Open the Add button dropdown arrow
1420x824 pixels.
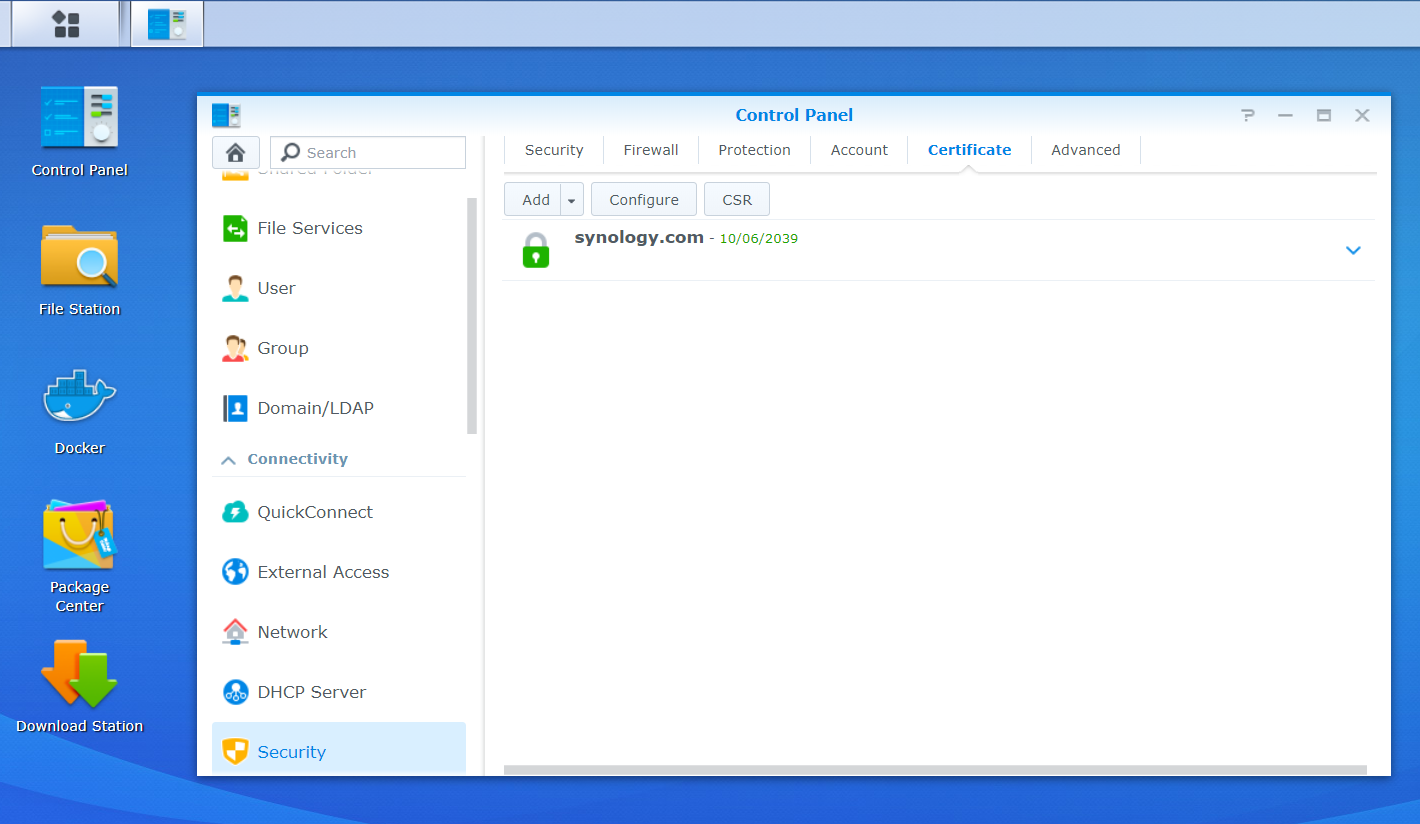(572, 200)
